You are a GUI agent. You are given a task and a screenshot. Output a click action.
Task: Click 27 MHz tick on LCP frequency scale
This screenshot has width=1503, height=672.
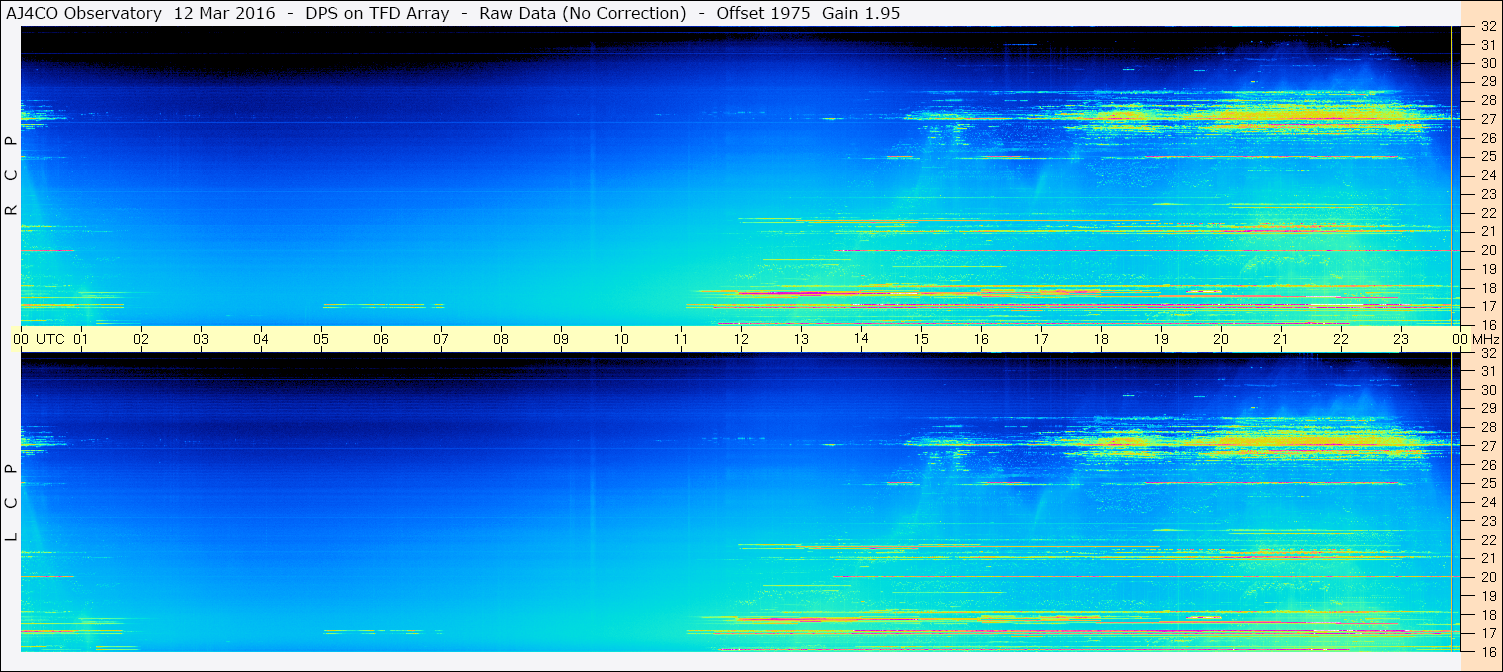1487,446
